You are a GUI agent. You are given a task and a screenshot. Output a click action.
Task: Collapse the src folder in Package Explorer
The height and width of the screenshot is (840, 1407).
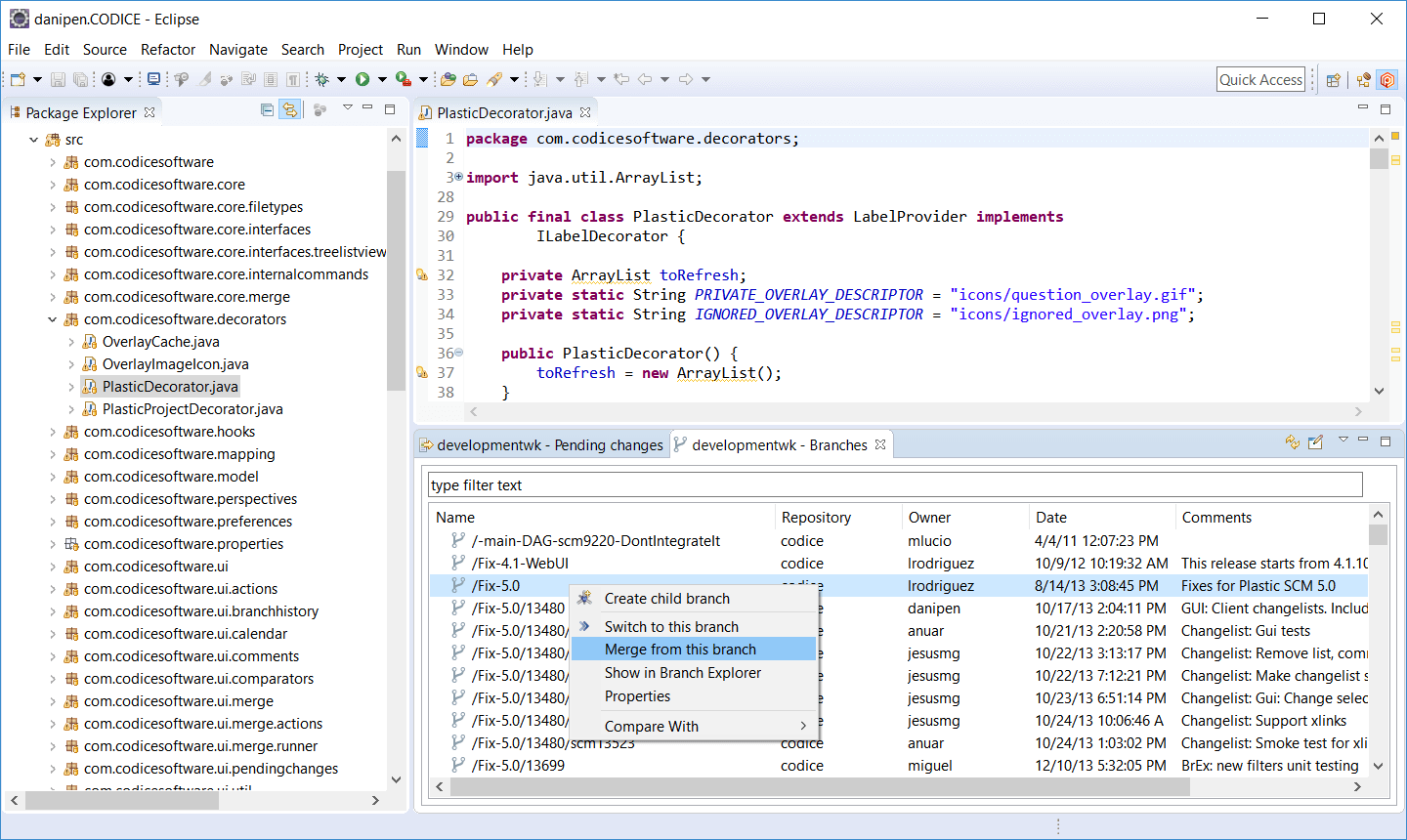pyautogui.click(x=34, y=140)
